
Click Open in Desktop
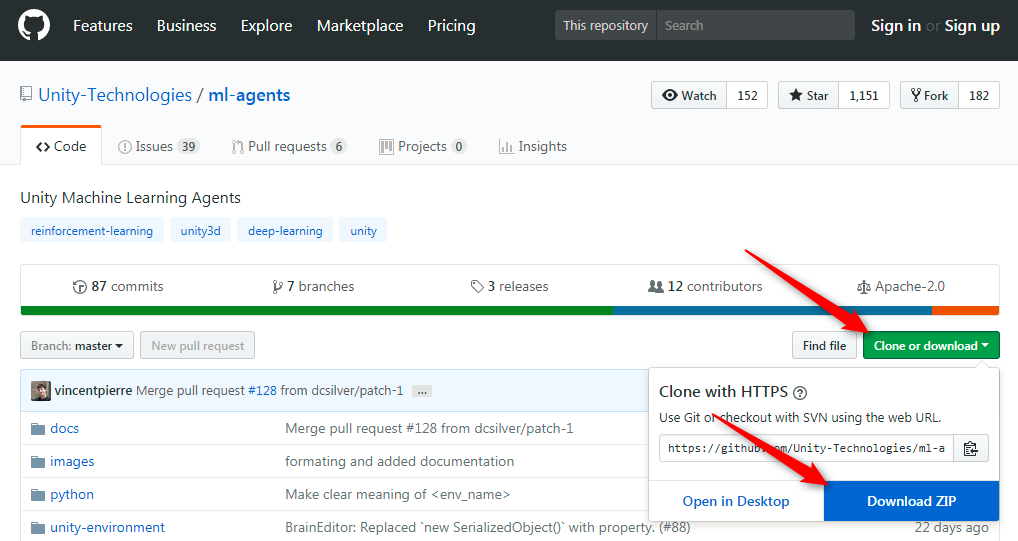736,501
